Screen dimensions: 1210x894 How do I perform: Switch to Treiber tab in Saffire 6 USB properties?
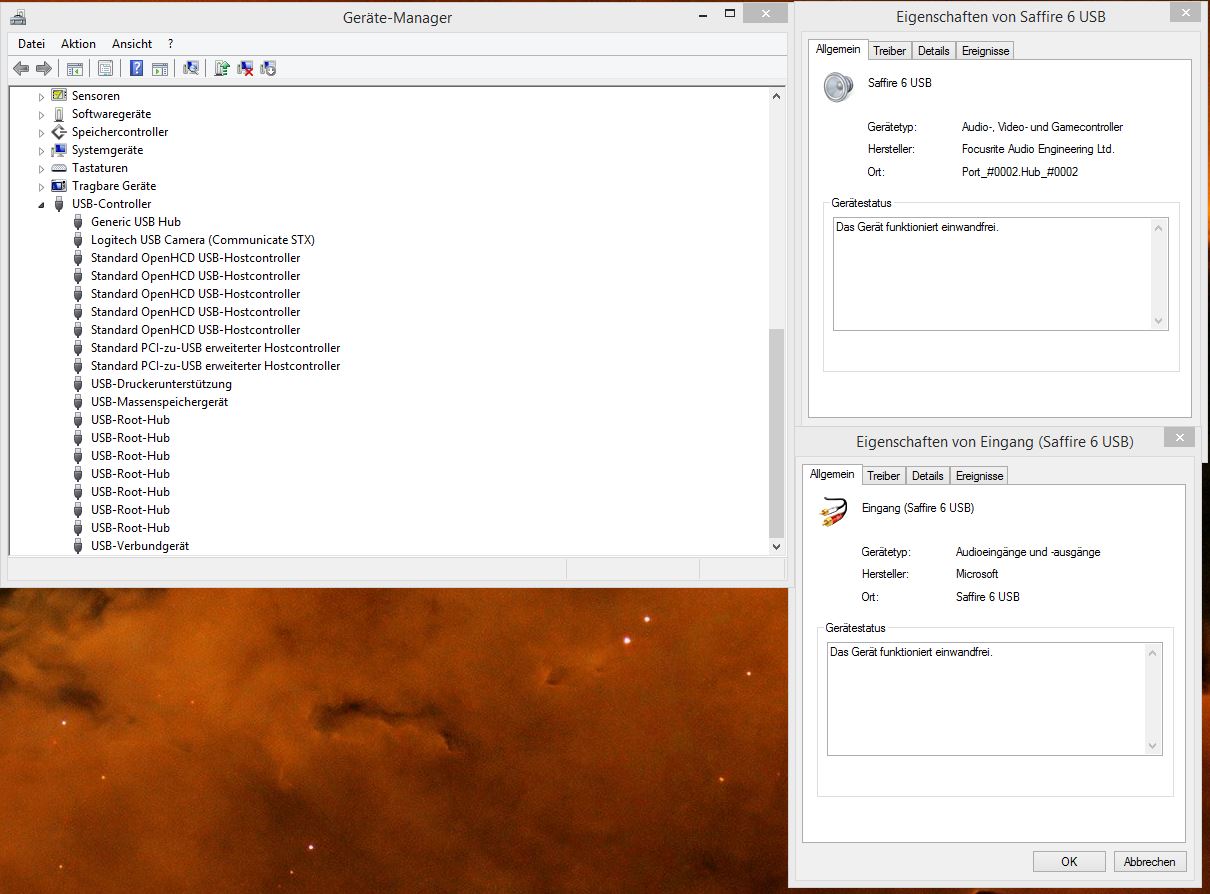[x=889, y=51]
